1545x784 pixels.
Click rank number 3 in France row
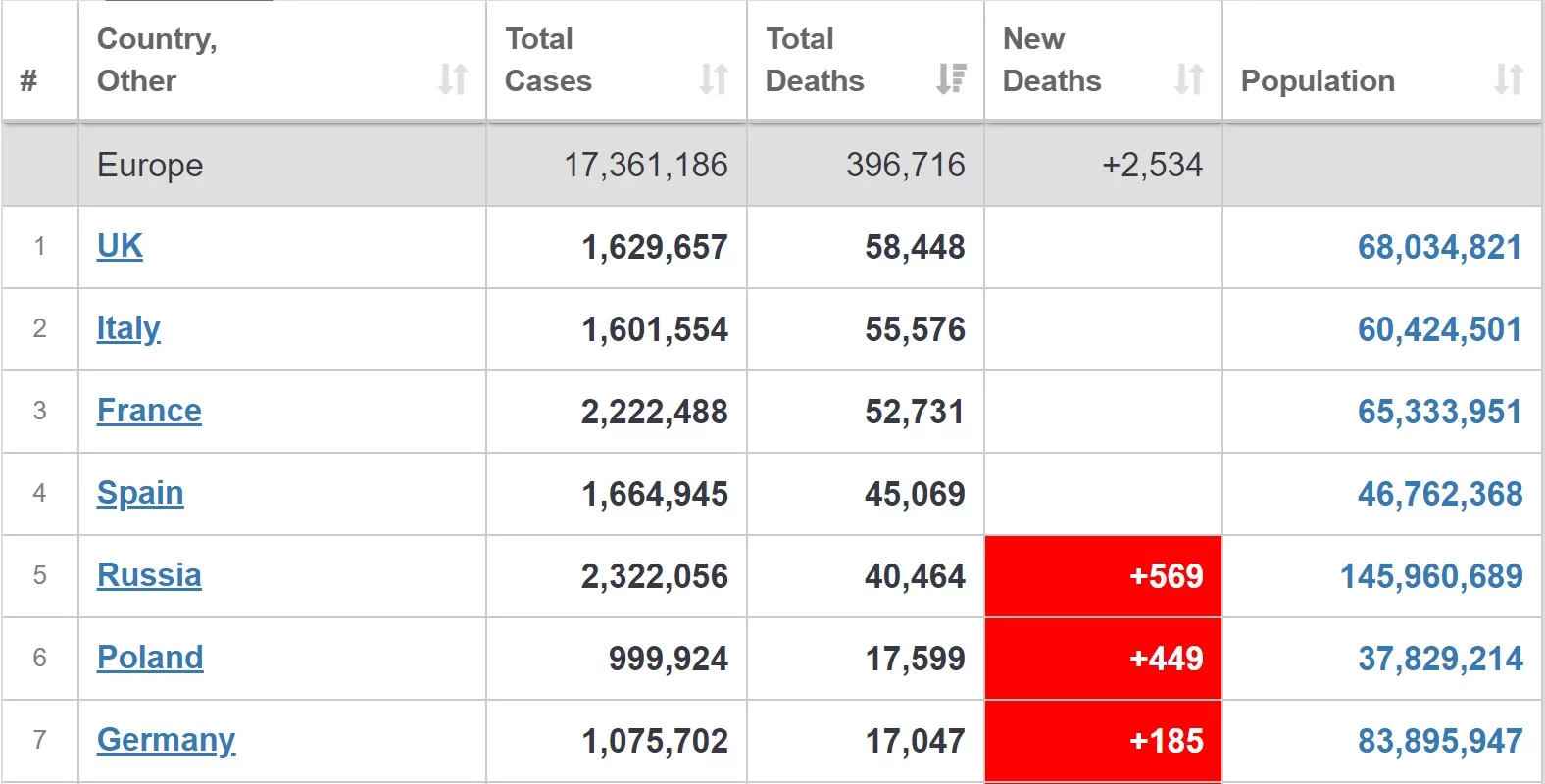39,411
